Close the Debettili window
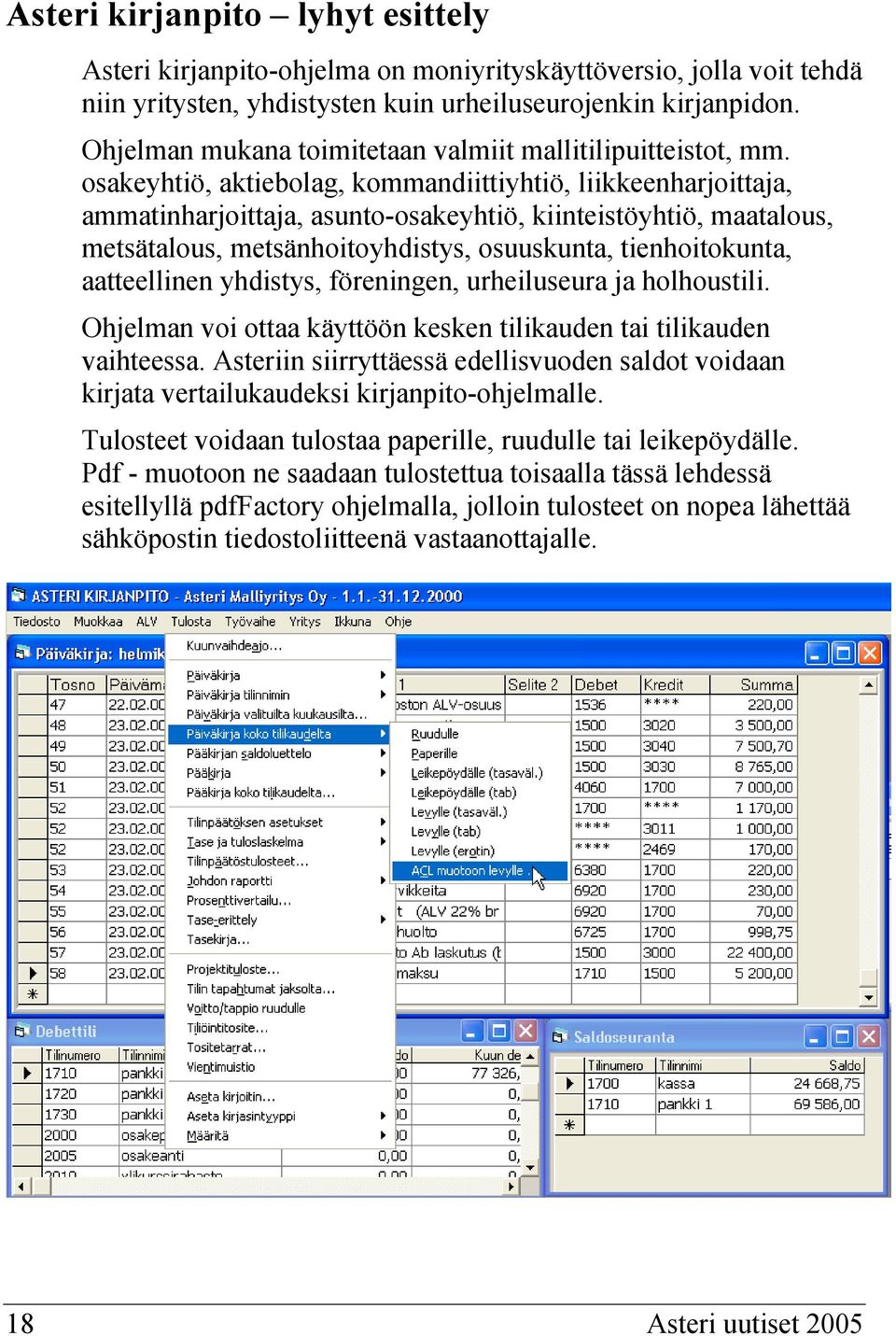This screenshot has height=1336, width=896. 525,1031
